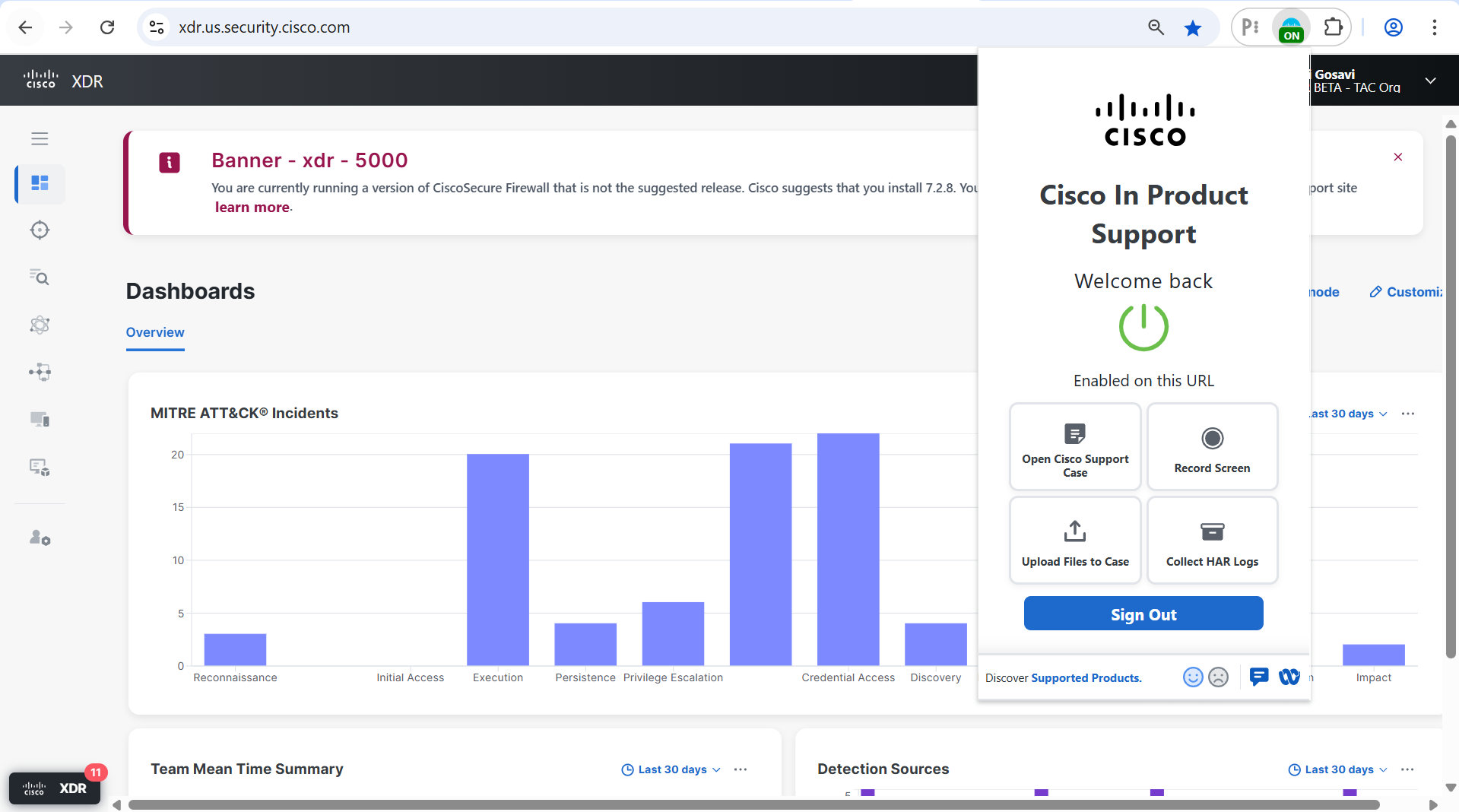Screen dimensions: 1459x812
Task: Click the address bar URL
Action: pyautogui.click(x=265, y=27)
